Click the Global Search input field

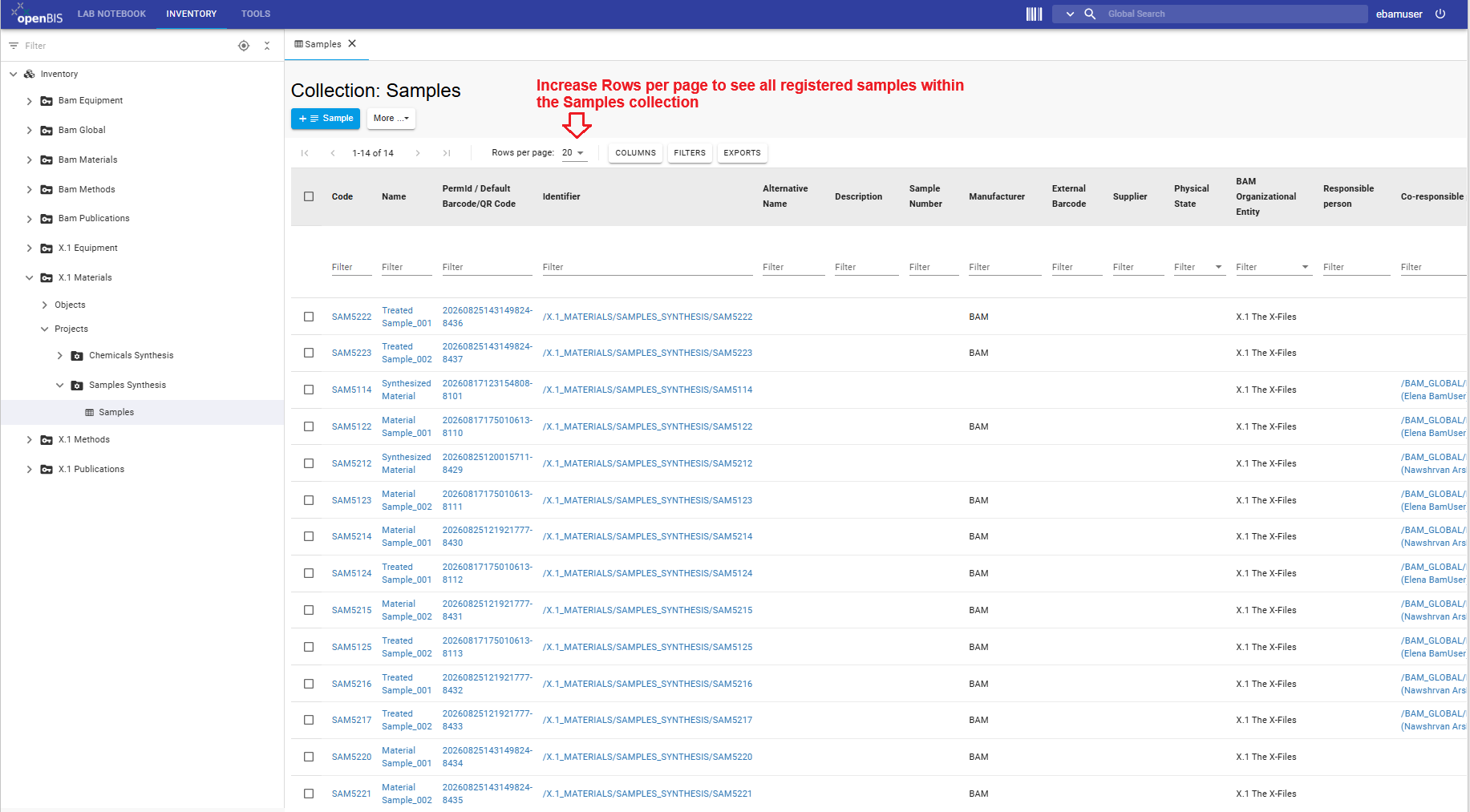click(1235, 14)
